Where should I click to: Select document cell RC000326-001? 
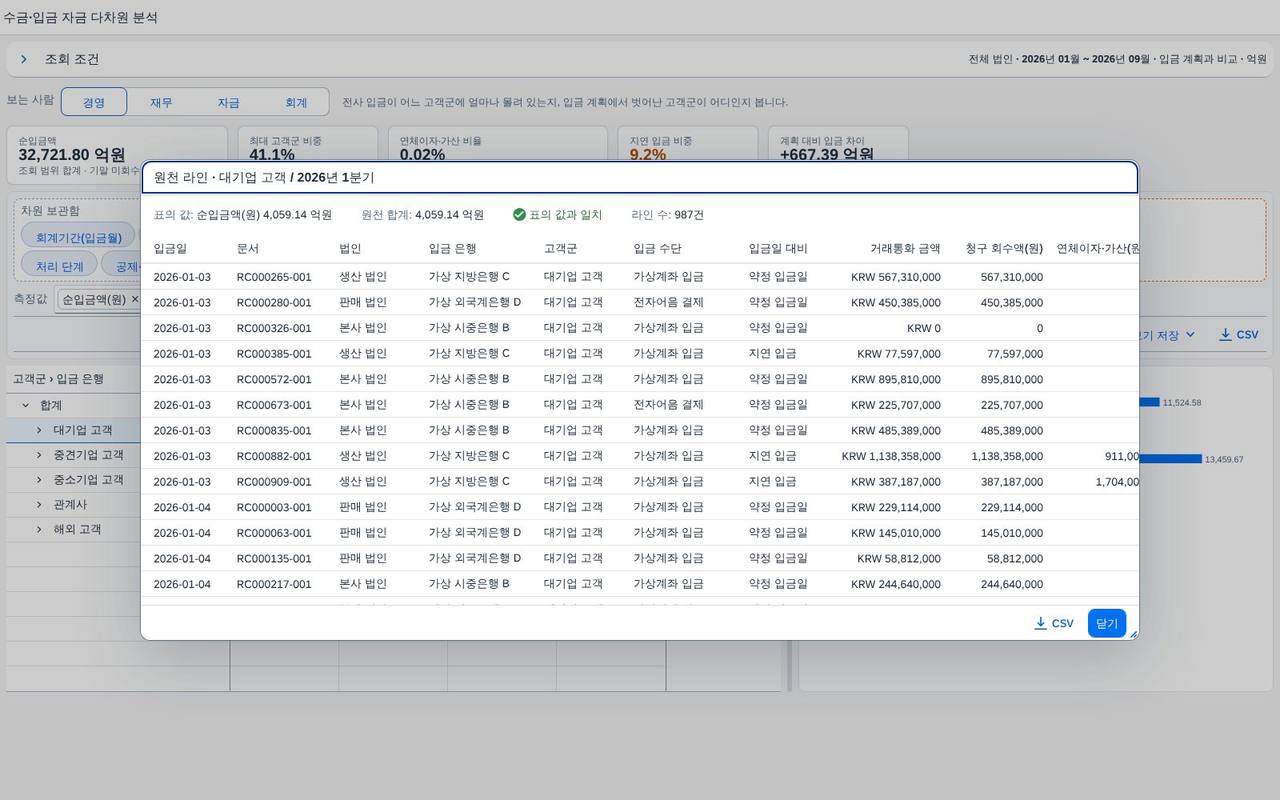click(274, 328)
